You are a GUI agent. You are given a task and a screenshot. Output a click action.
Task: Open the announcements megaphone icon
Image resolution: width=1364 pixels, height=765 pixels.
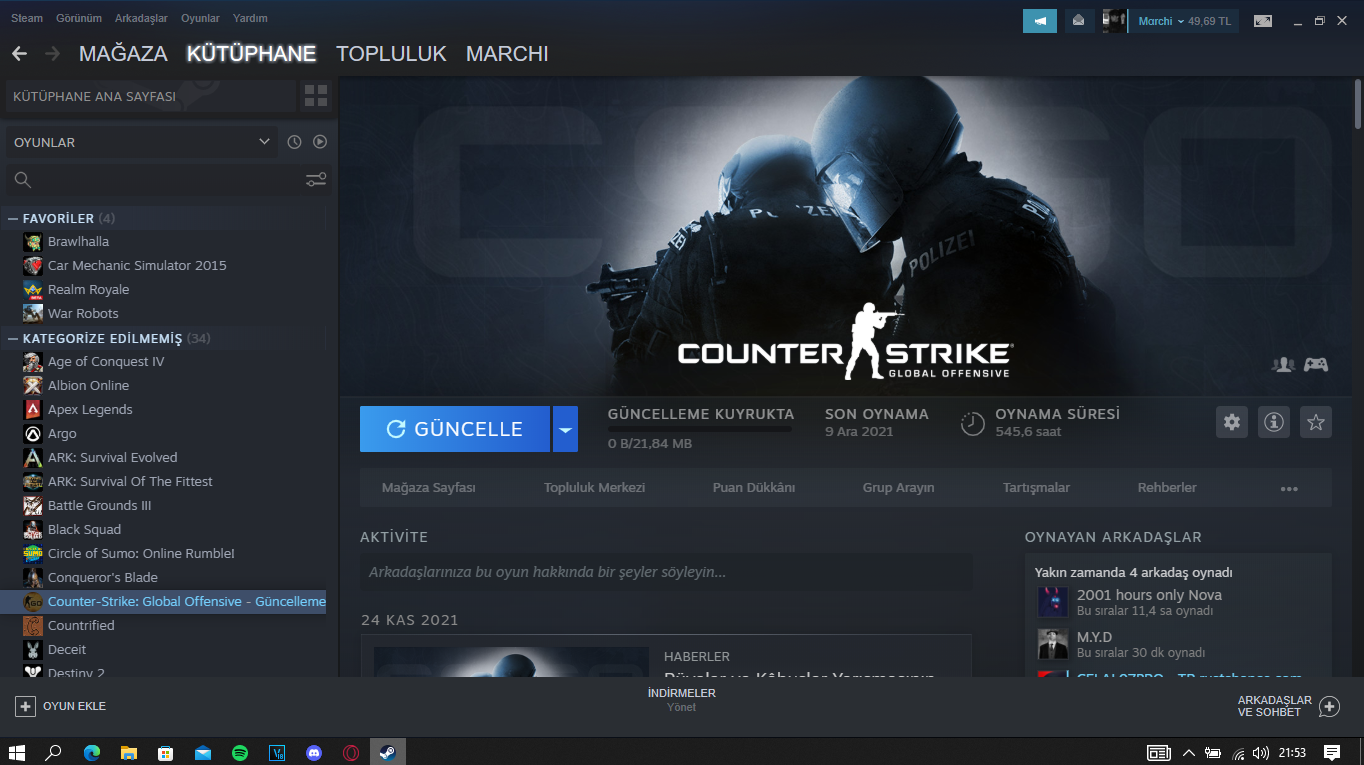(x=1040, y=21)
